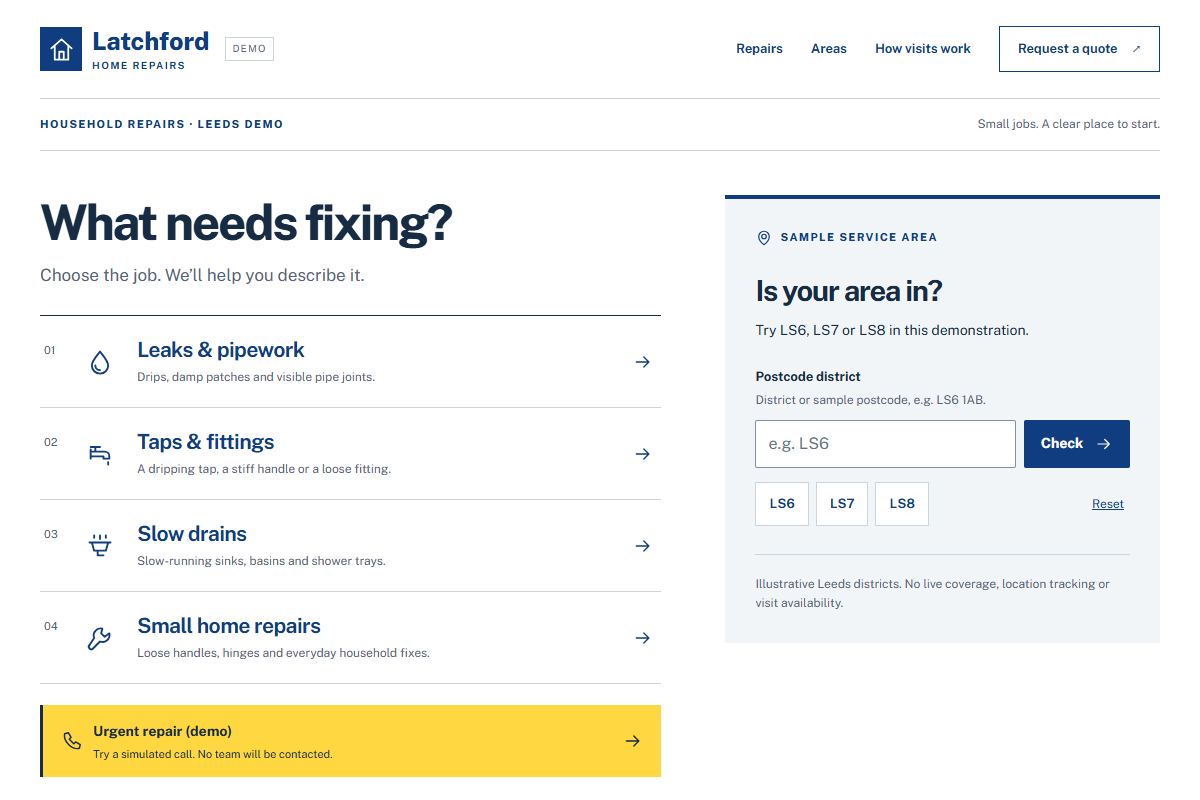Screen dimensions: 1200x800
Task: Click 'Try a simulated call' text
Action: point(213,754)
